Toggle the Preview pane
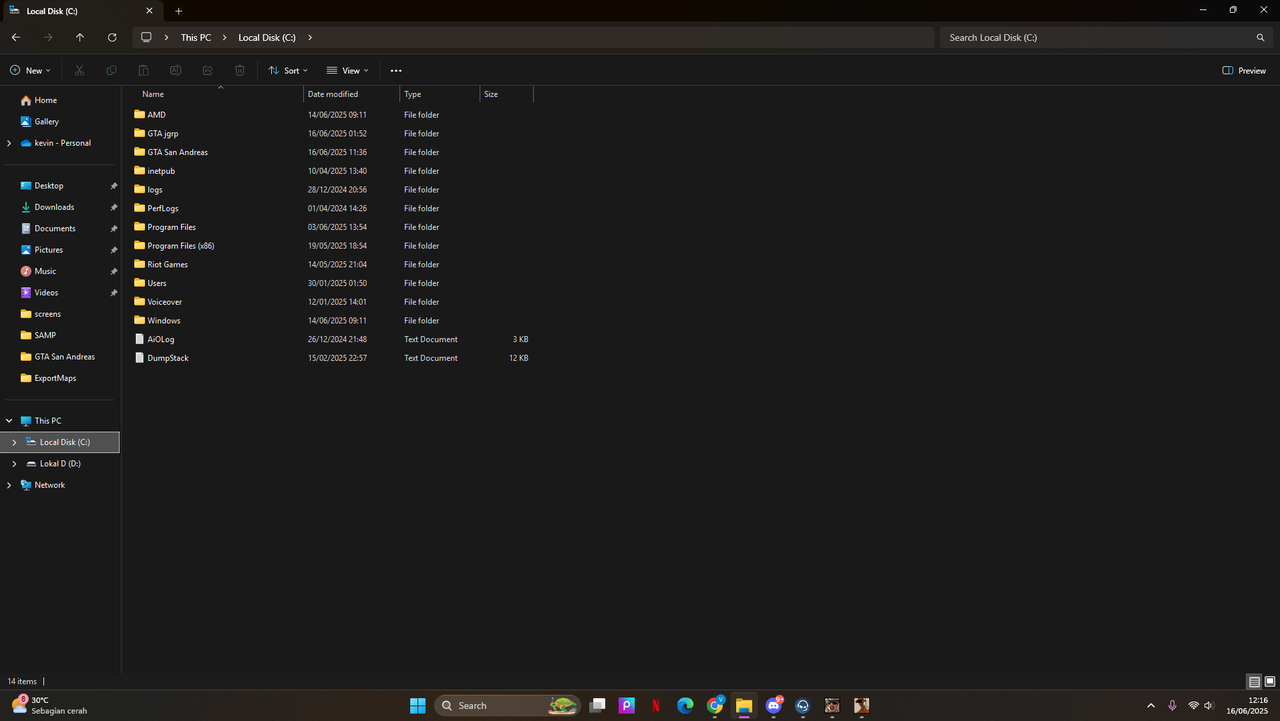This screenshot has width=1280, height=721. [x=1244, y=71]
